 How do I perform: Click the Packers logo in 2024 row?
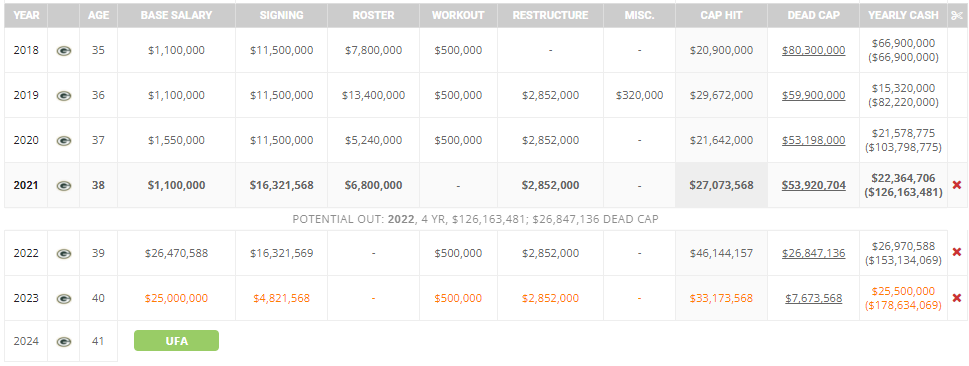point(64,341)
